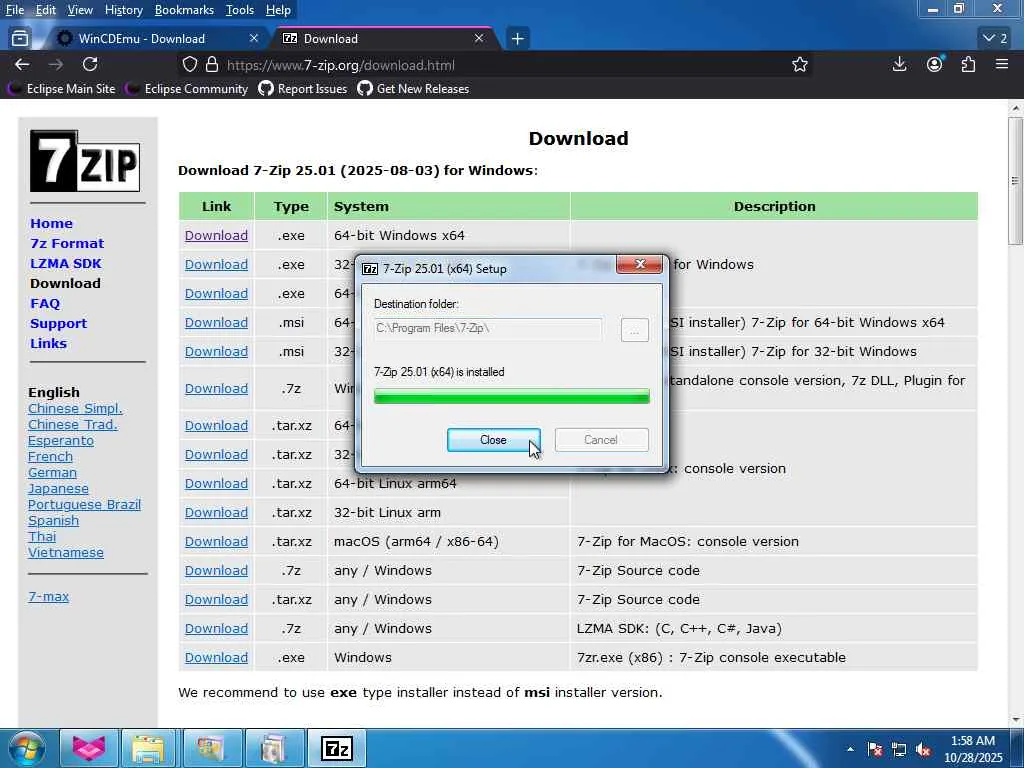This screenshot has width=1024, height=768.
Task: Open the Bookmarks menu
Action: pyautogui.click(x=184, y=10)
